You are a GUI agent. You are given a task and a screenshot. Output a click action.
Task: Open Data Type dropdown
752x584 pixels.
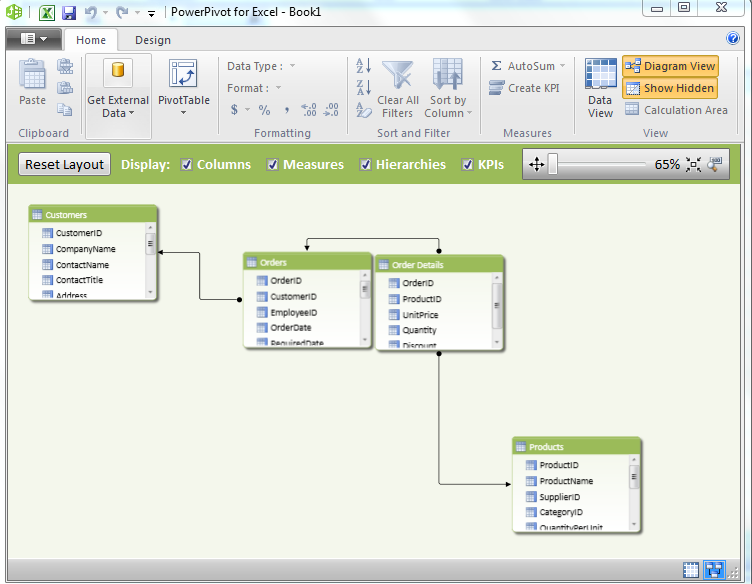pyautogui.click(x=292, y=66)
